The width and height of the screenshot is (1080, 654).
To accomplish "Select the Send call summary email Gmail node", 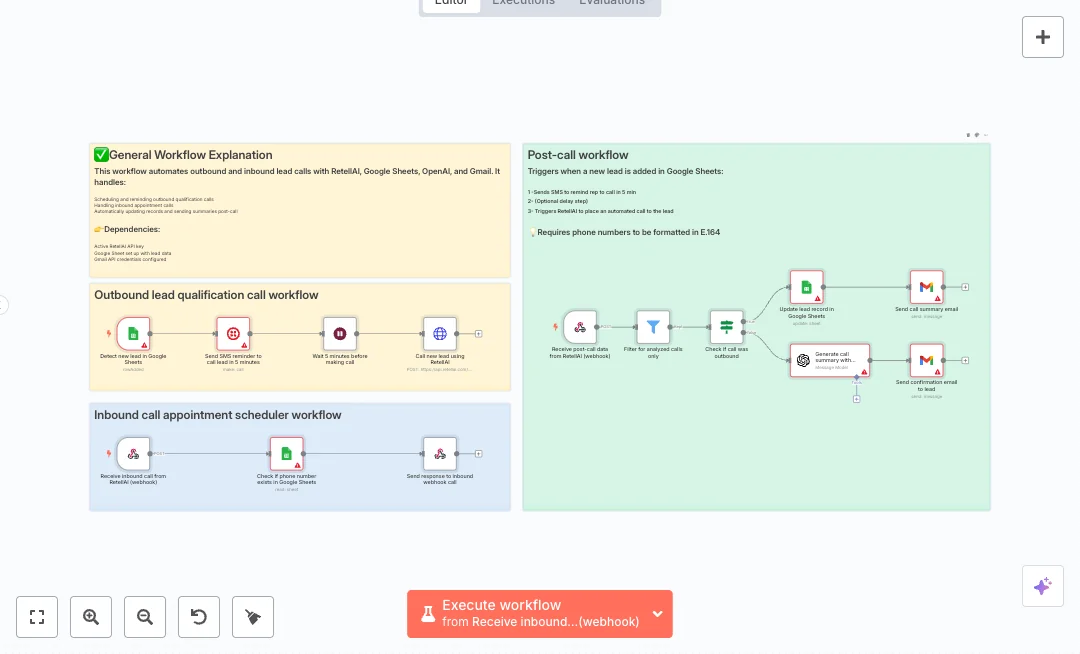I will pyautogui.click(x=926, y=287).
